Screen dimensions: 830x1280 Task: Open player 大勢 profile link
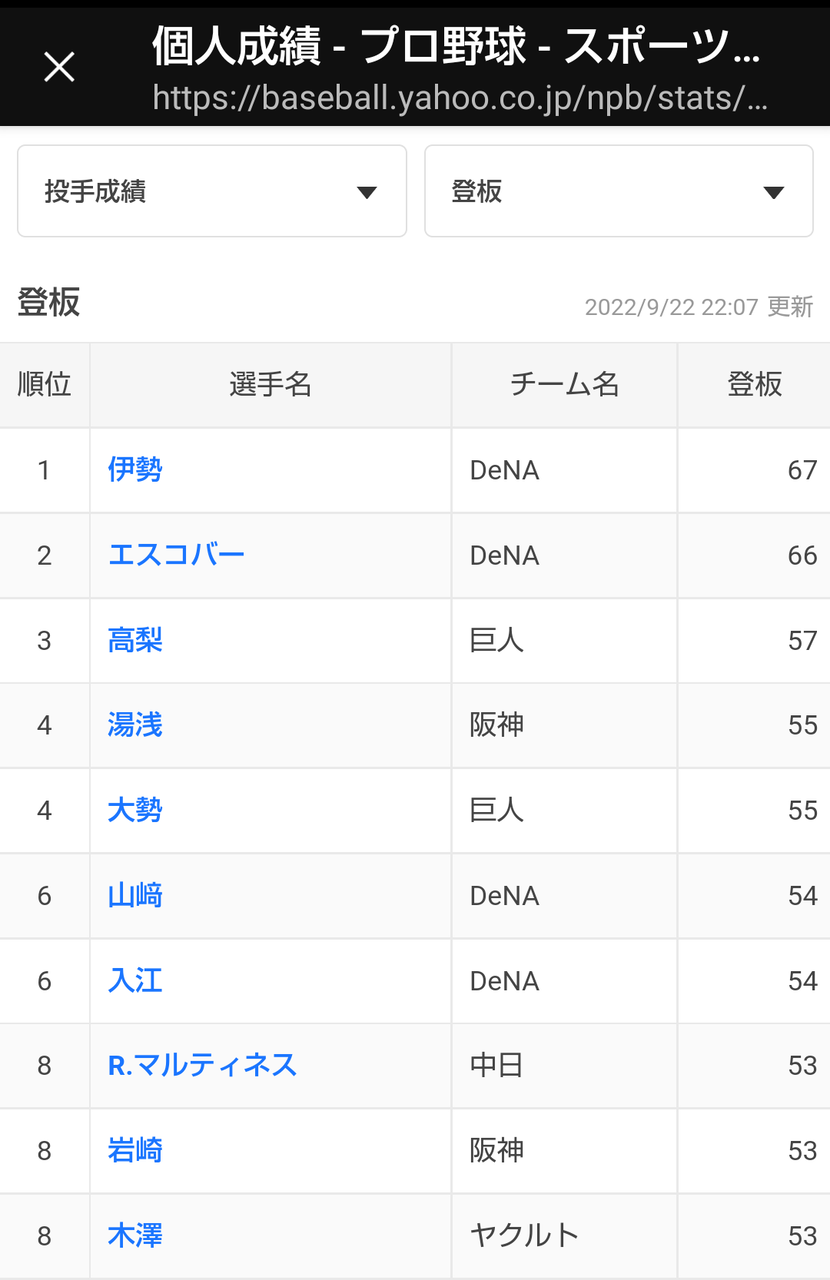click(135, 810)
